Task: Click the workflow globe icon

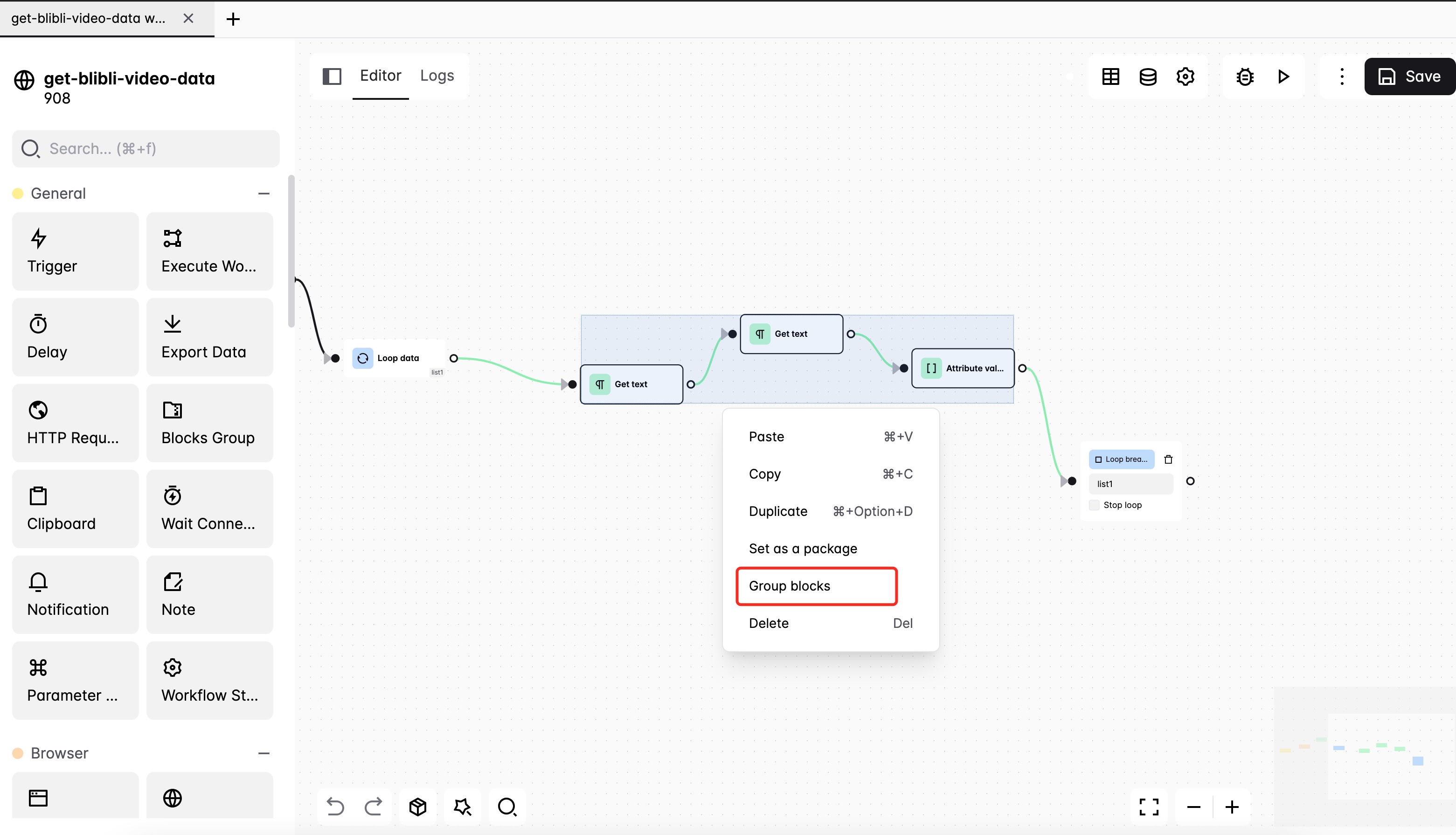Action: coord(24,80)
